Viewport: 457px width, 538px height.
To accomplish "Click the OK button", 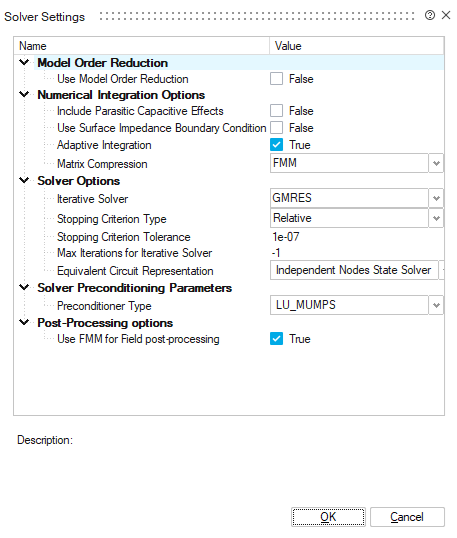I will tap(328, 517).
